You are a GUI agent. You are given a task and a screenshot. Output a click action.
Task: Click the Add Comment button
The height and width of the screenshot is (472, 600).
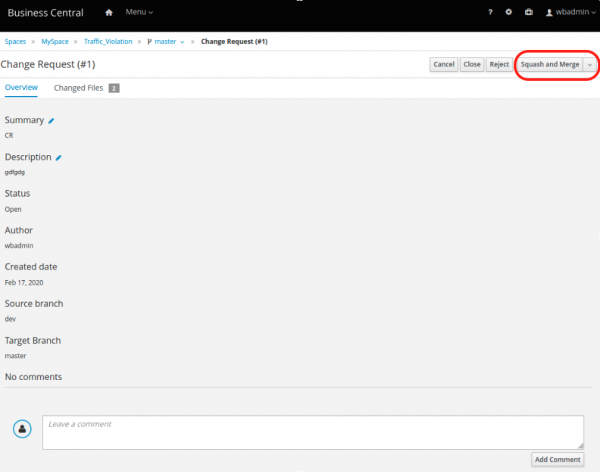(x=557, y=459)
